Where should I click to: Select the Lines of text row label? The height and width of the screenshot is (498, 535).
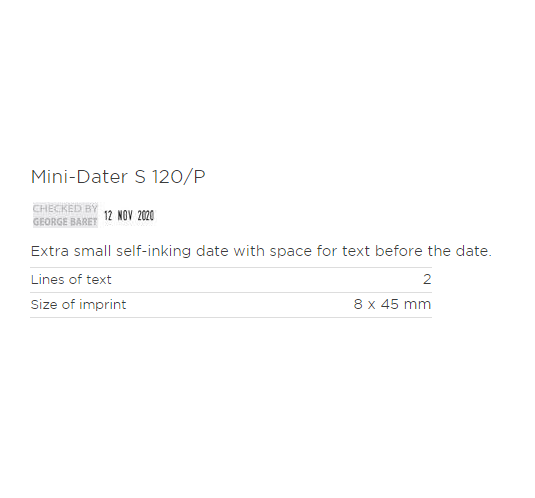tap(71, 280)
